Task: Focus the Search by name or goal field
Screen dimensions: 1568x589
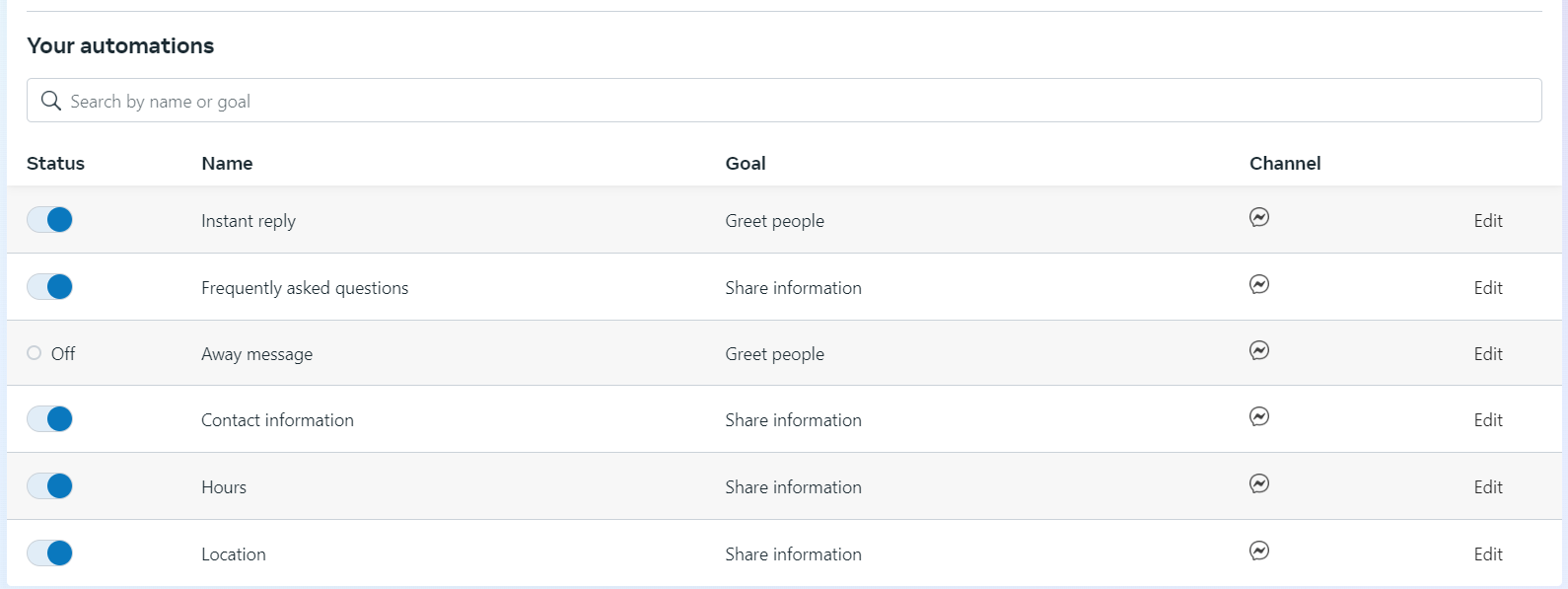Action: [x=789, y=101]
